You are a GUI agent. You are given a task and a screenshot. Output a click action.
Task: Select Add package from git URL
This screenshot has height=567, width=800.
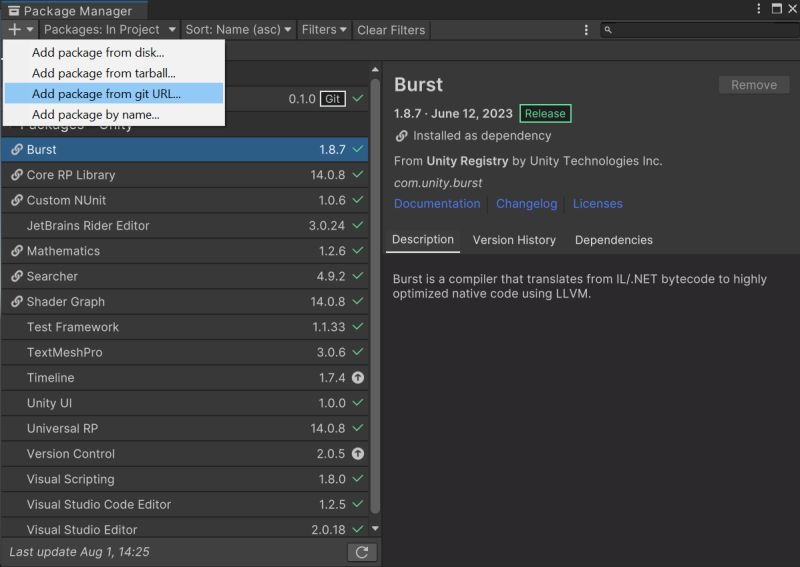(x=114, y=93)
